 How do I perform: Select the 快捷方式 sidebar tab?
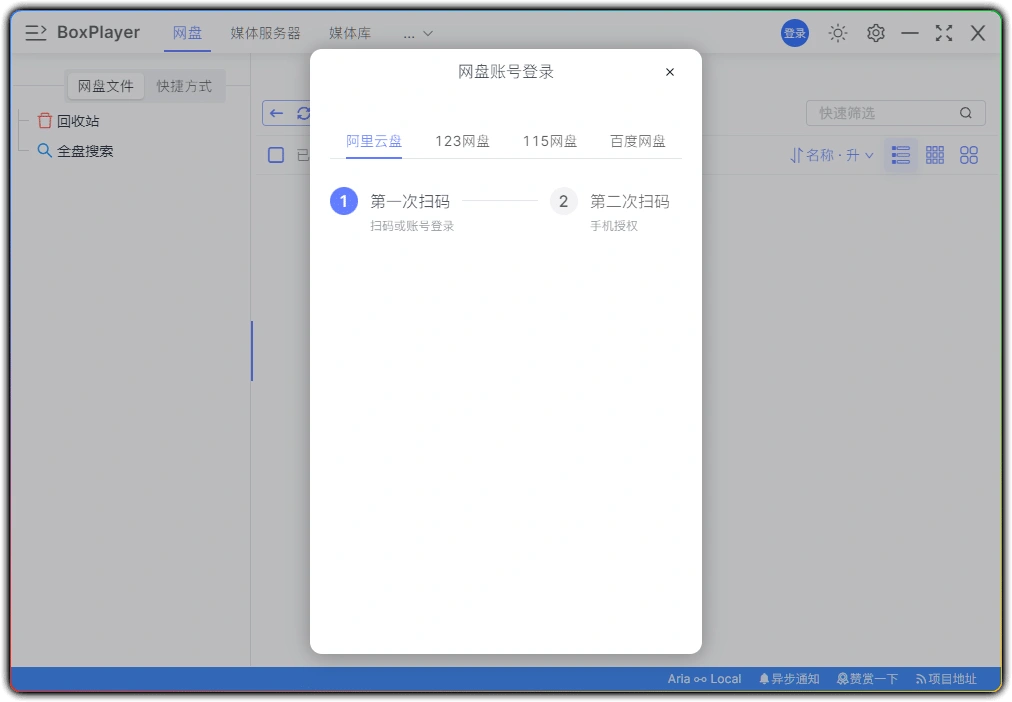[184, 86]
